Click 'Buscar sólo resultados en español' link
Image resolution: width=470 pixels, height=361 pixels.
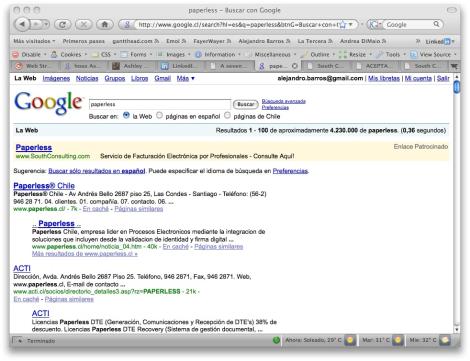(x=97, y=171)
